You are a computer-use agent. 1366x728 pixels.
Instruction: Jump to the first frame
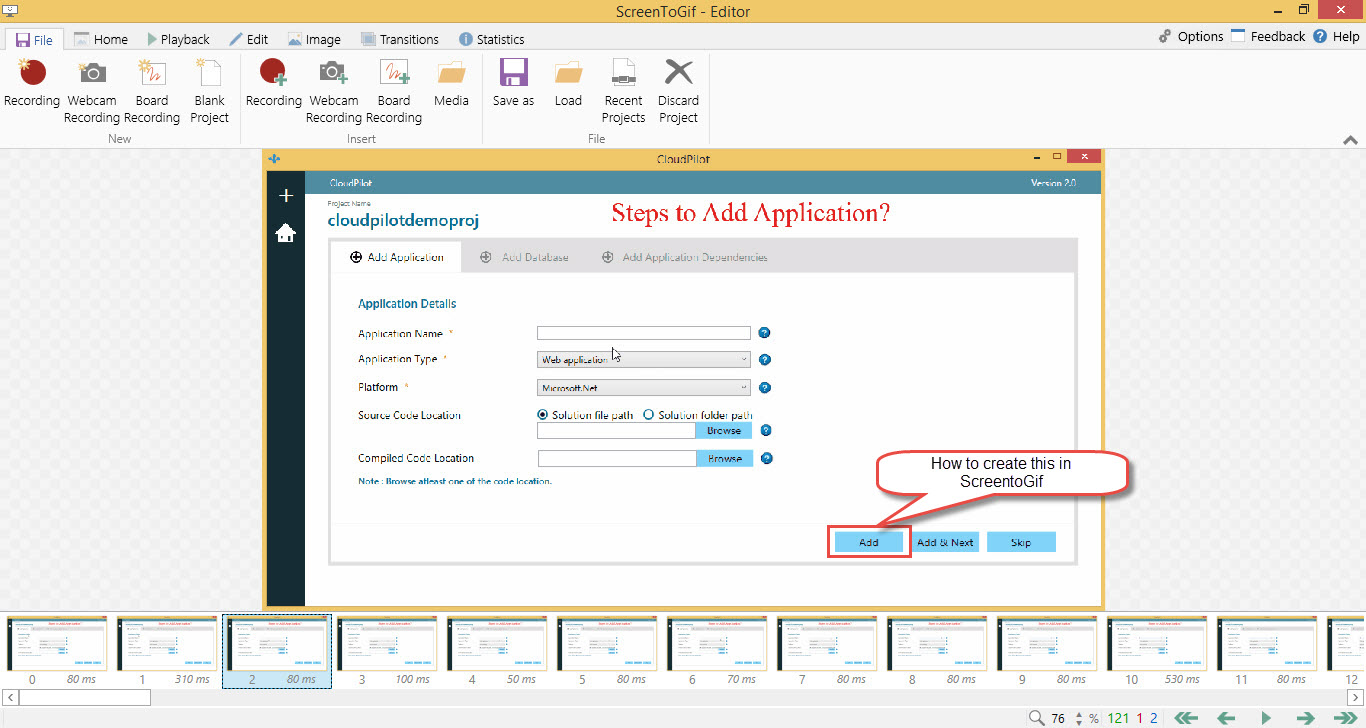click(x=1186, y=718)
